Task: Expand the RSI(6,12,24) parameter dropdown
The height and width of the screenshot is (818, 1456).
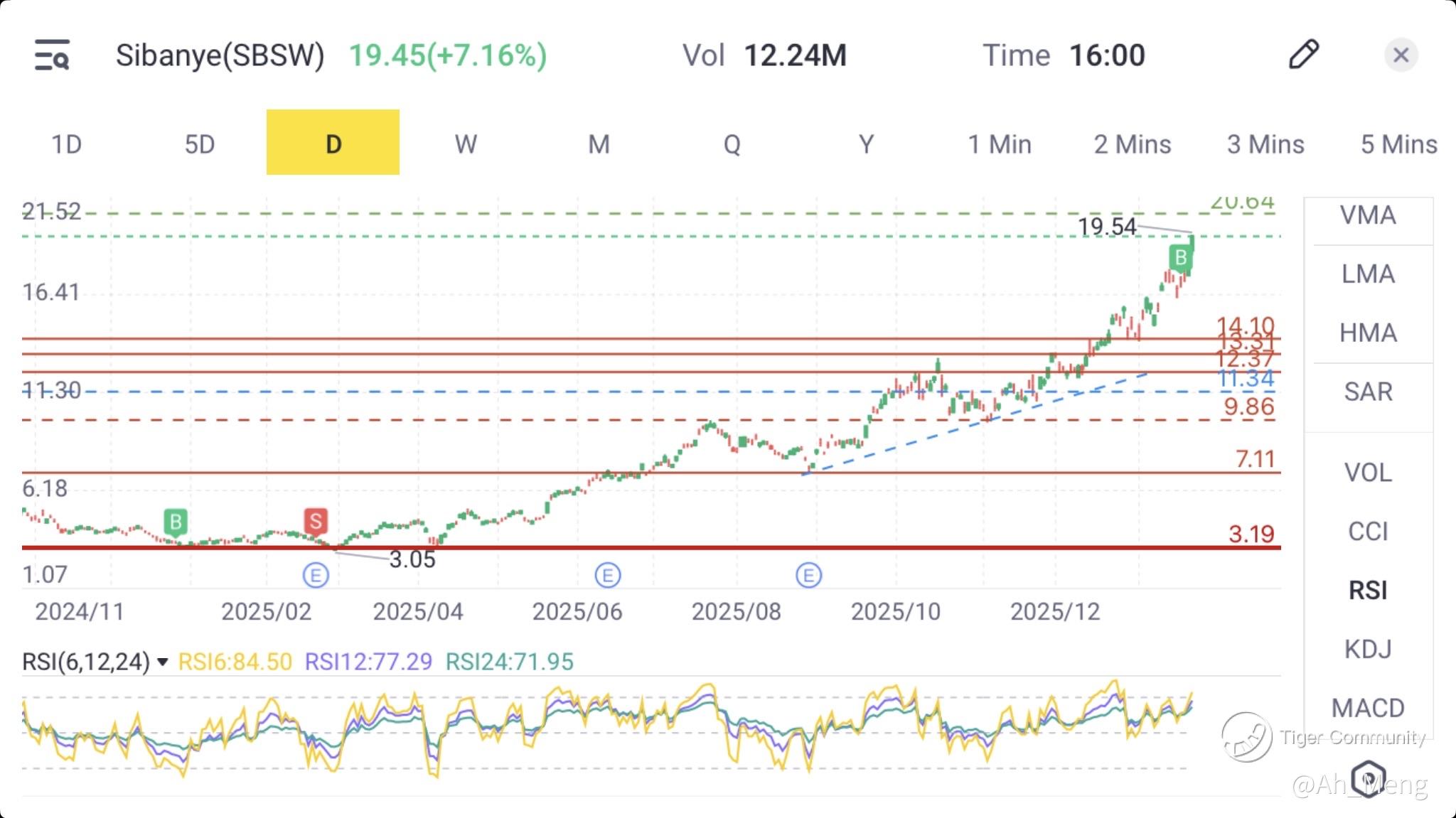Action: pos(163,662)
